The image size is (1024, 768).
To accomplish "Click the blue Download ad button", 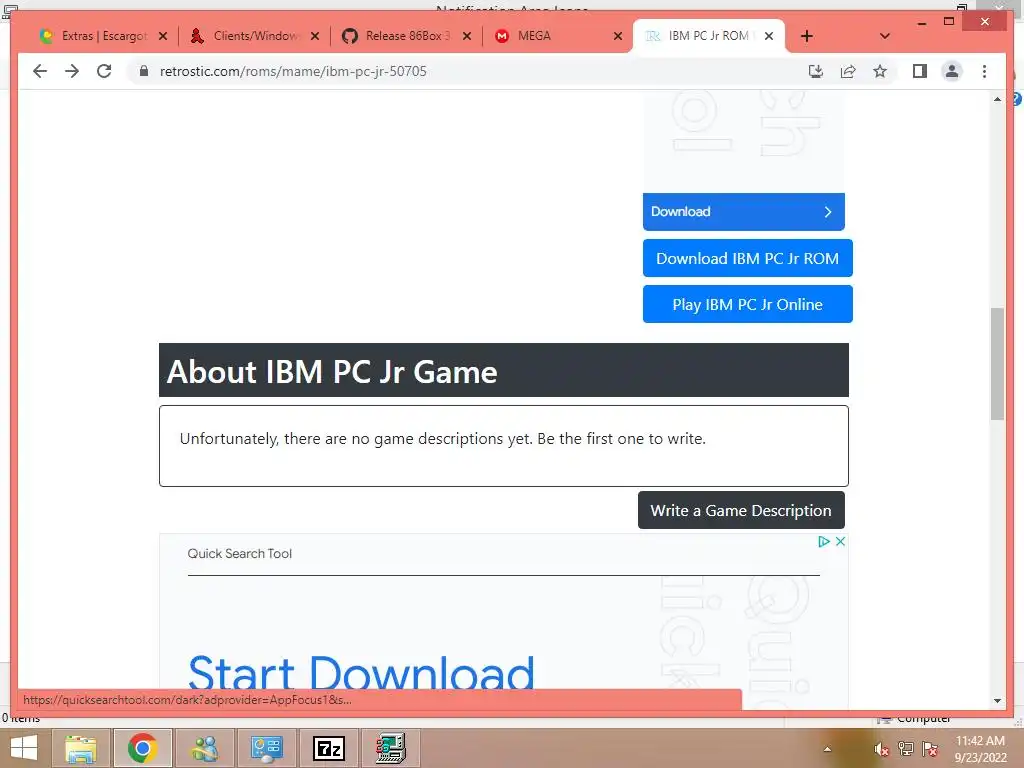I will coord(744,212).
